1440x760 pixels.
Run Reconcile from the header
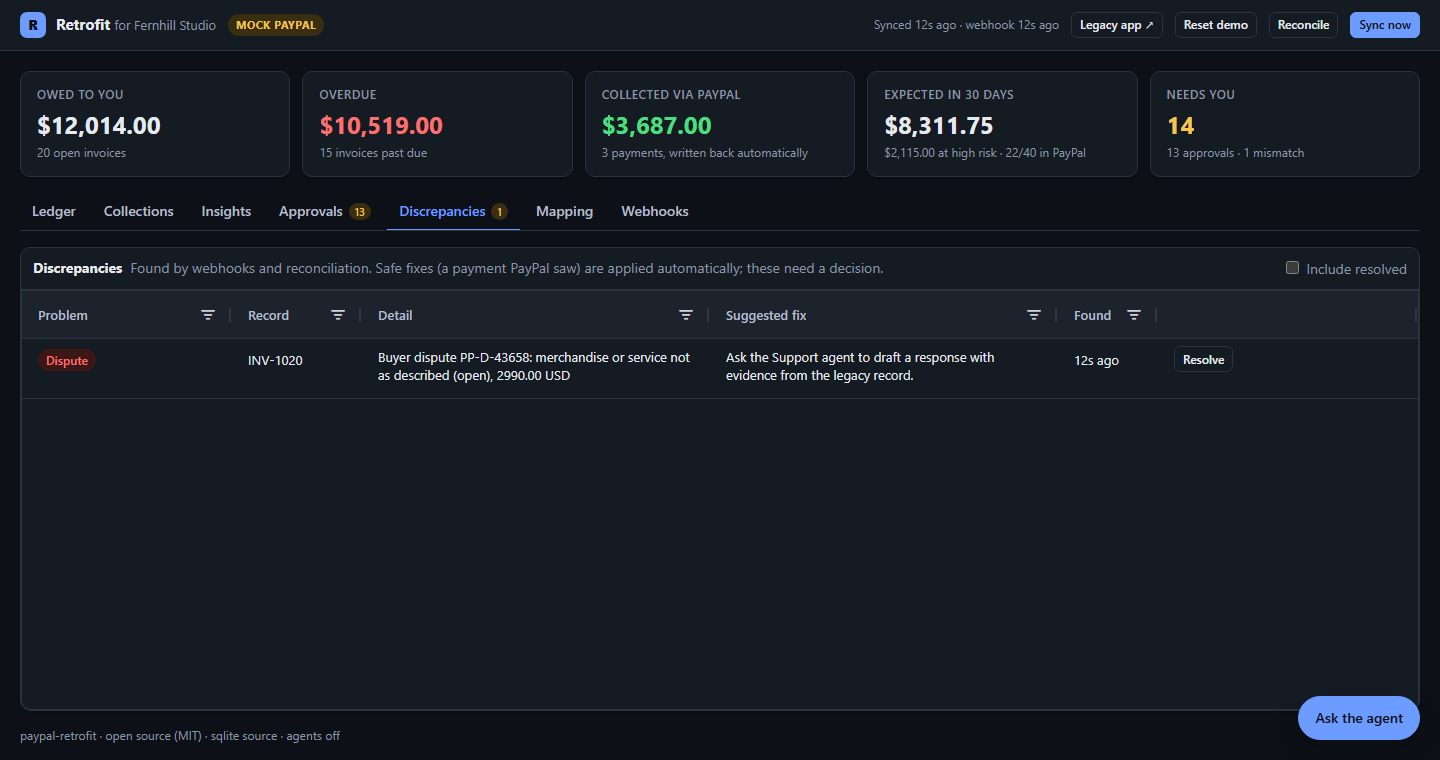(x=1303, y=25)
